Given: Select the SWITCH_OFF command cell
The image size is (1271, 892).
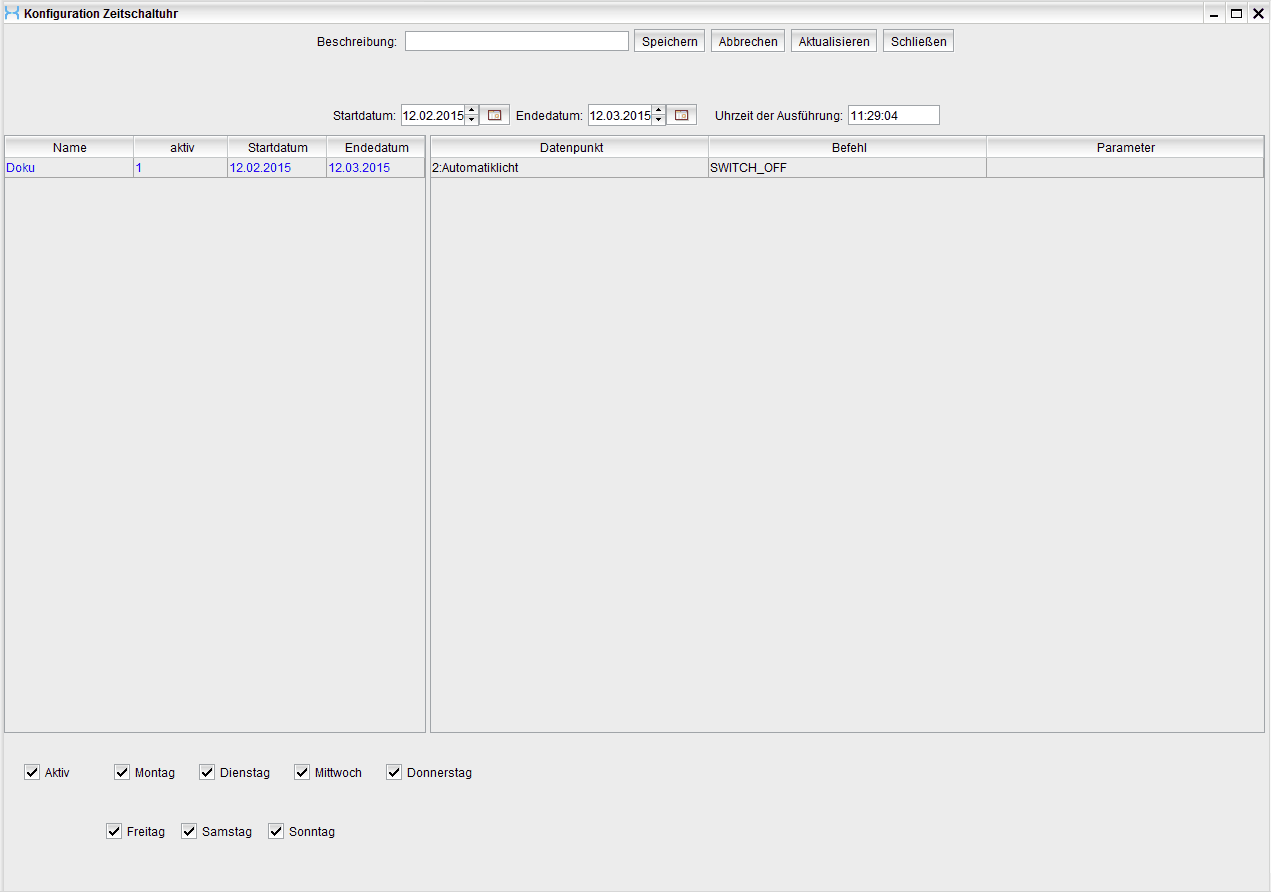Looking at the screenshot, I should click(x=847, y=168).
